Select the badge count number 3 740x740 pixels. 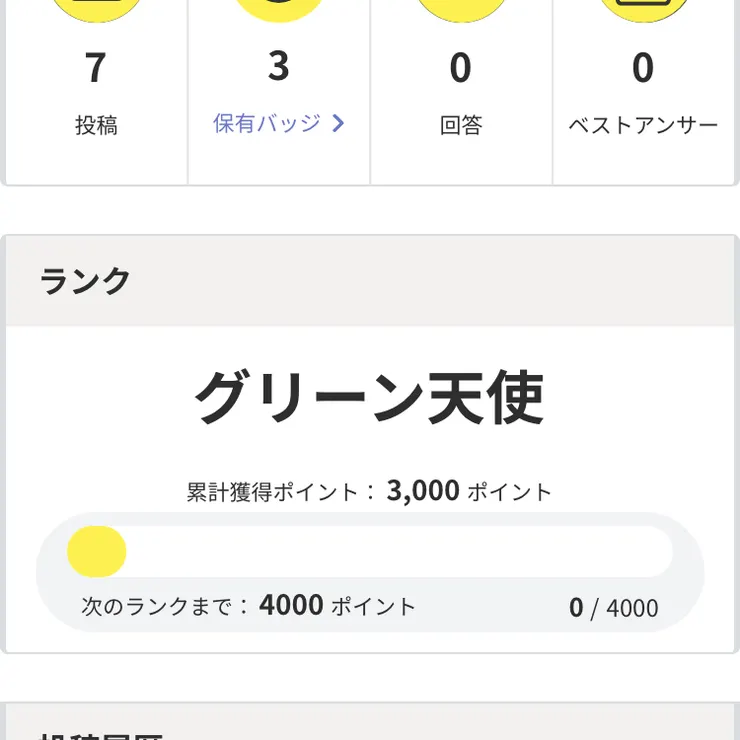click(x=279, y=67)
